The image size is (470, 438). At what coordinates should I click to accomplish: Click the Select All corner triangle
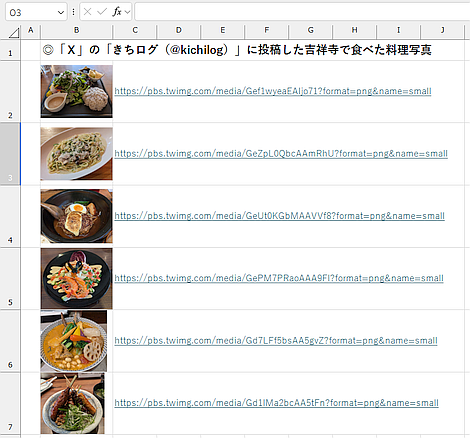tap(14, 33)
